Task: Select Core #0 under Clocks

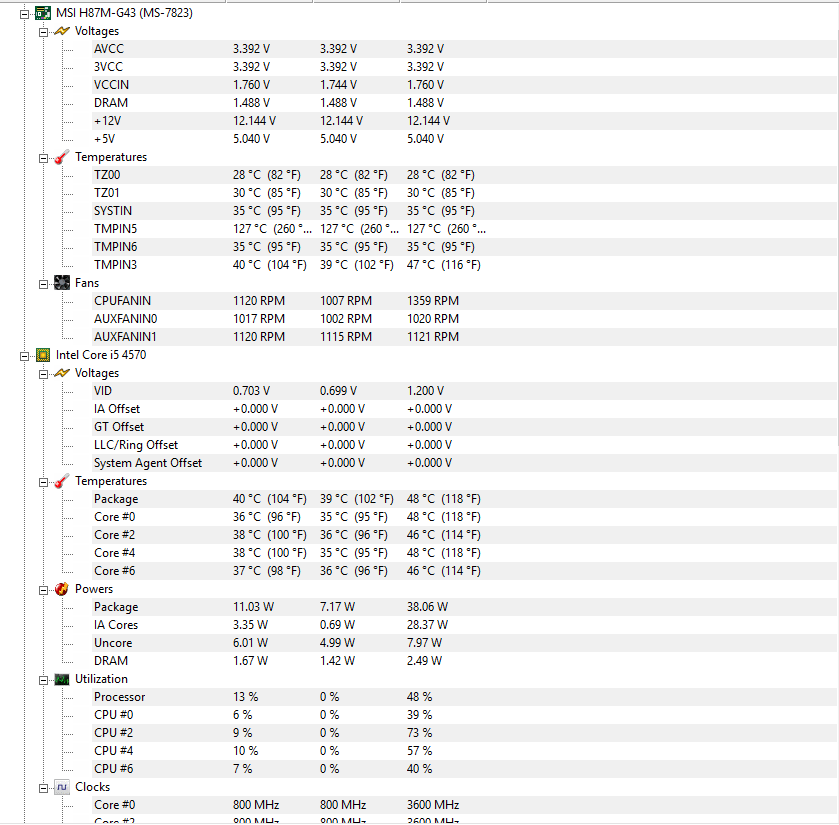Action: 464,805
